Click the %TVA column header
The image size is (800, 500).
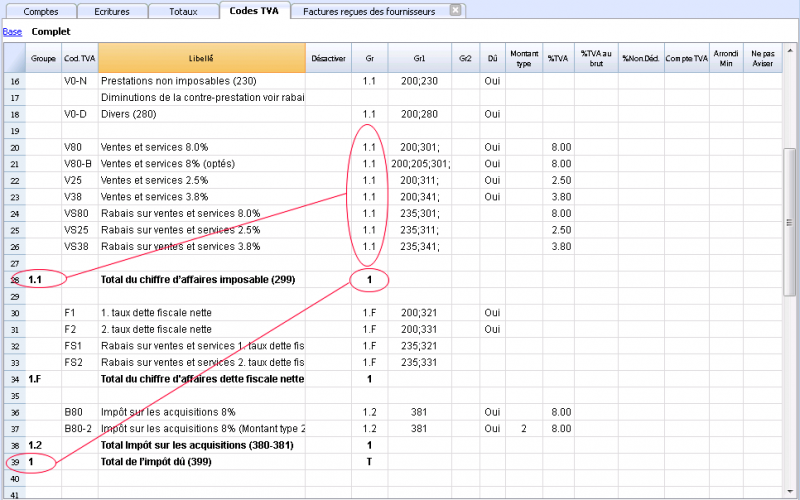click(x=558, y=58)
